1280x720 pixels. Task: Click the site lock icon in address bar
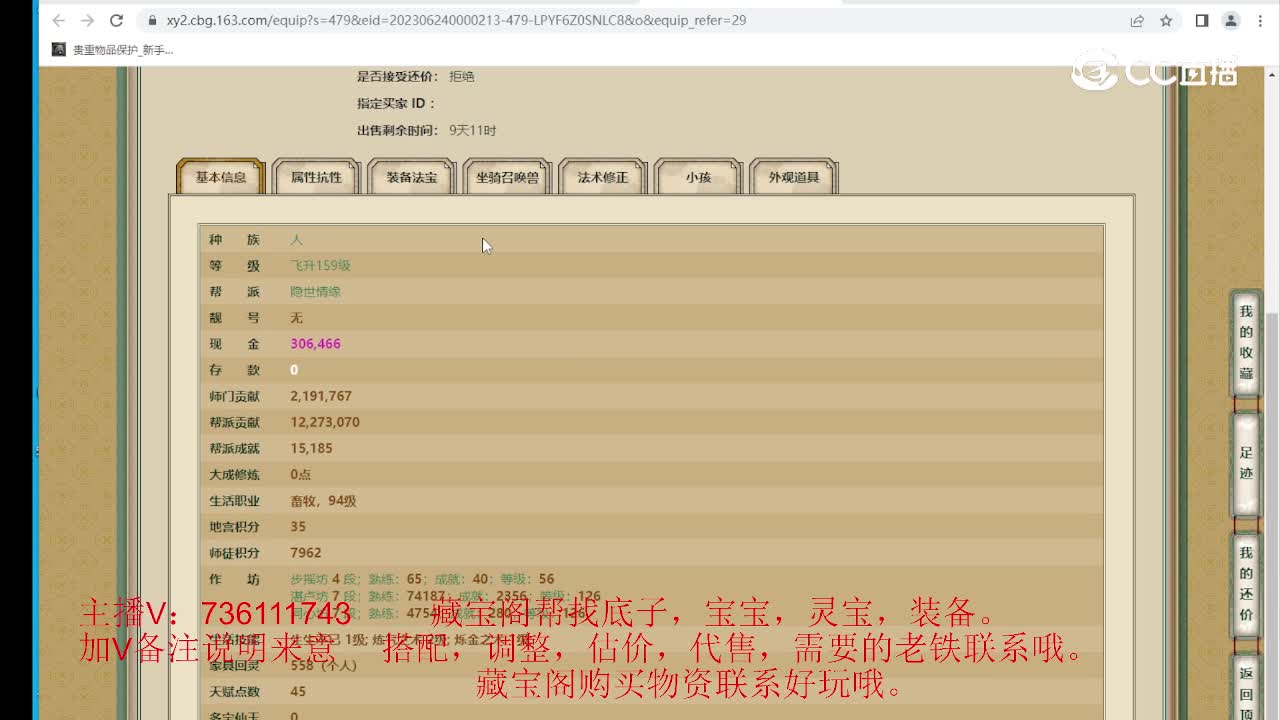[152, 20]
